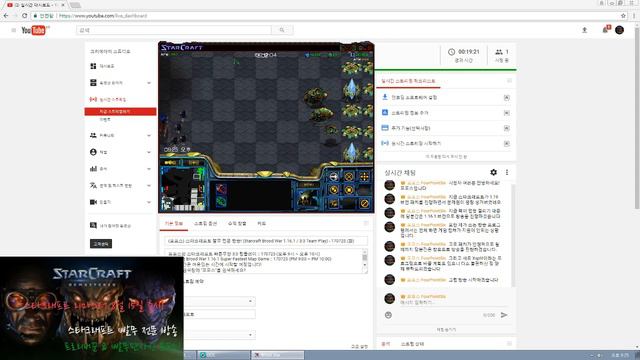Screen dimensions: 640x360
Task: Click the go-live broadcast icon in checklist
Action: coord(384,143)
